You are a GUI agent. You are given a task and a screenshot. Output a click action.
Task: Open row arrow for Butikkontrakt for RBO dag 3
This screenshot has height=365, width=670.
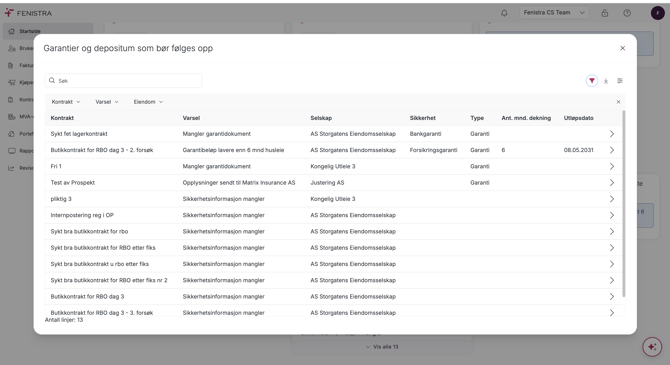tap(612, 296)
